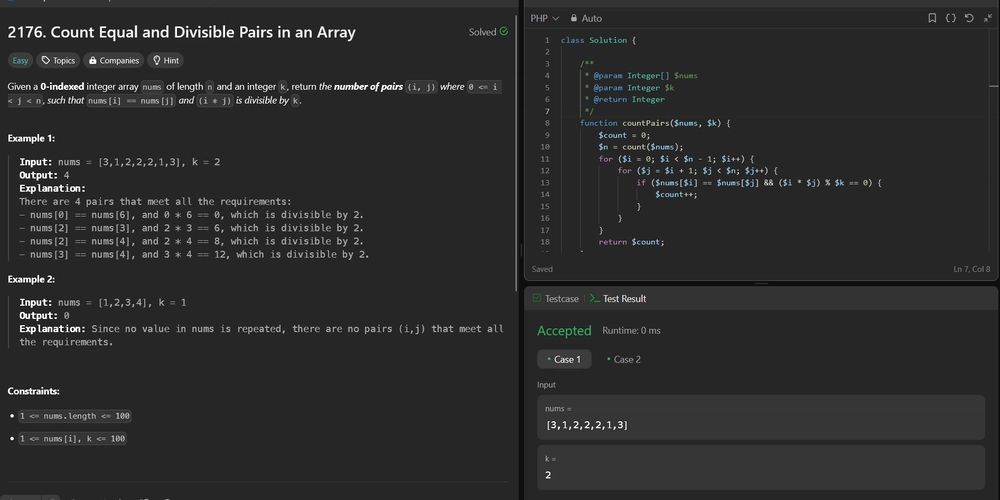Click the '@param Integer[] $nums' comment line
1000x500 pixels.
[x=641, y=75]
